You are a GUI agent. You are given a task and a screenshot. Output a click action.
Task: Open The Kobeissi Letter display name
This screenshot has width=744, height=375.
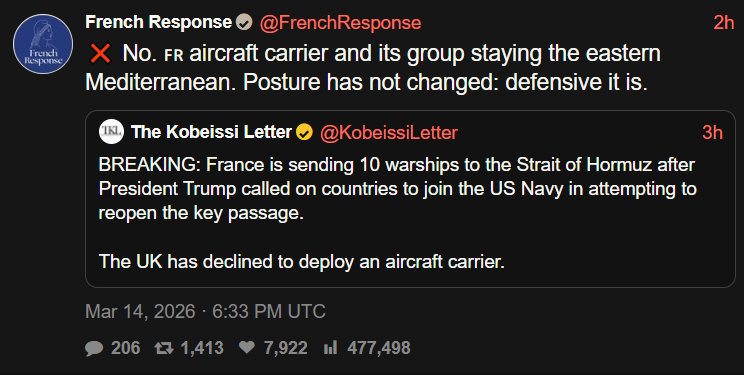(x=211, y=132)
